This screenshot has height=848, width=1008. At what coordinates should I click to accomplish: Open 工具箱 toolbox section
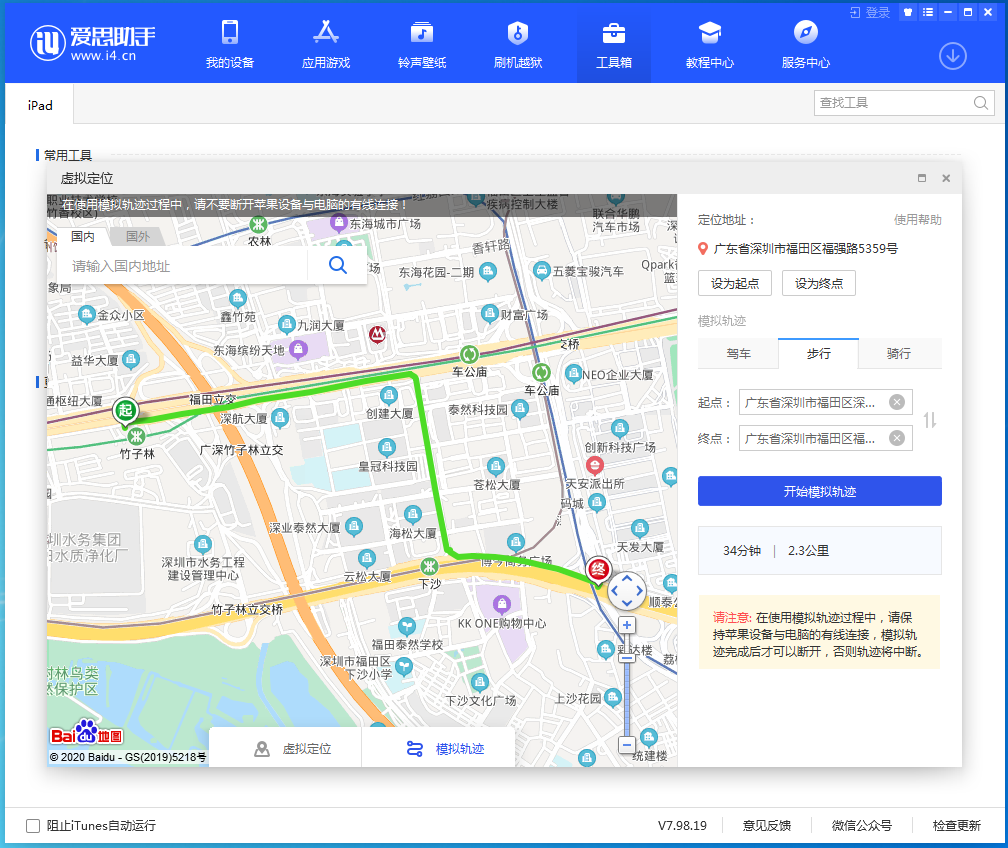[614, 44]
